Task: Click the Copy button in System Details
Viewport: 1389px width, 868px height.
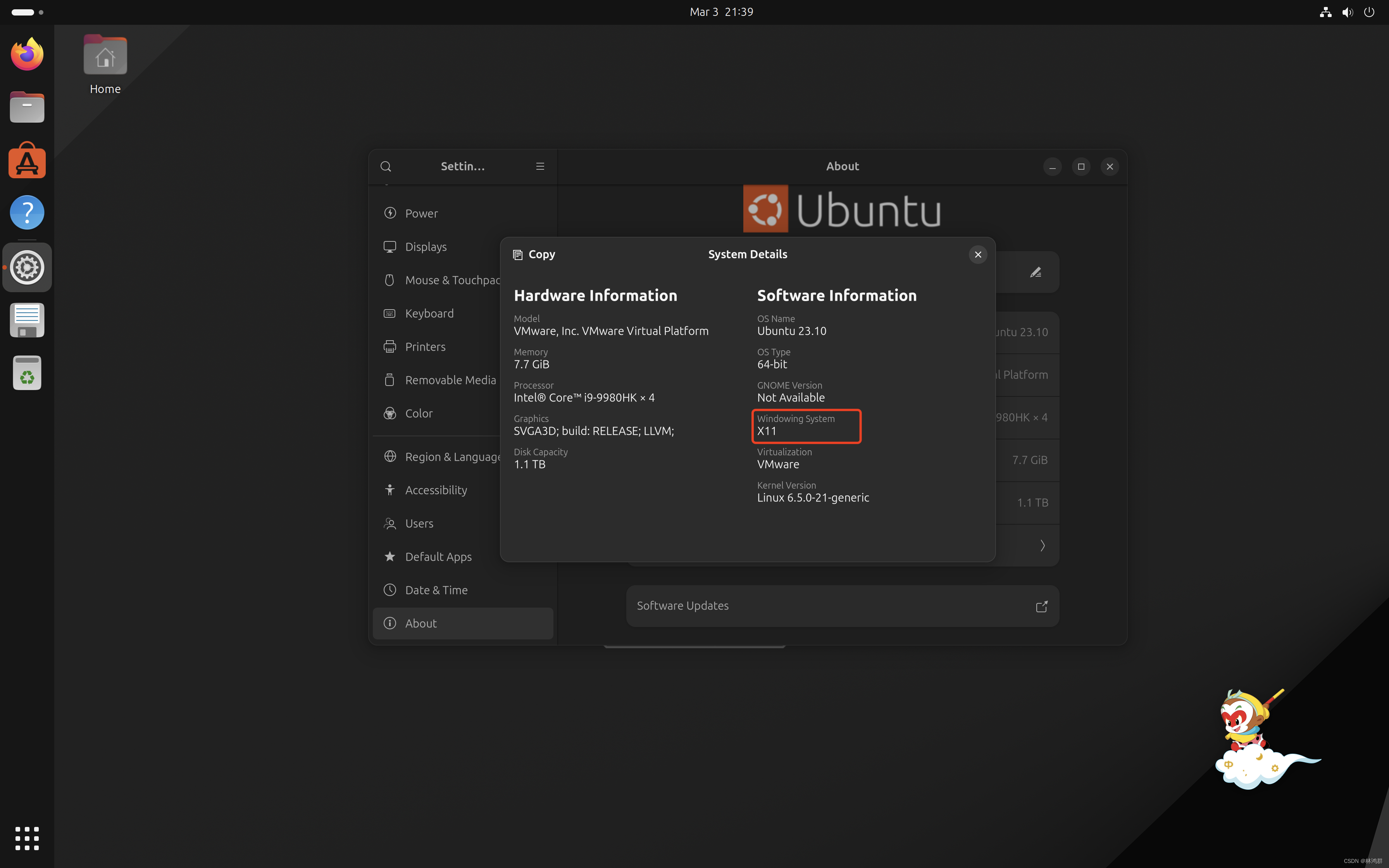Action: pyautogui.click(x=534, y=254)
